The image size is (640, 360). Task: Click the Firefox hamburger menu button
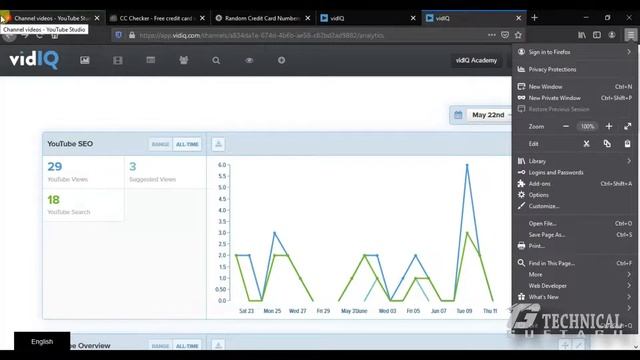(x=631, y=35)
